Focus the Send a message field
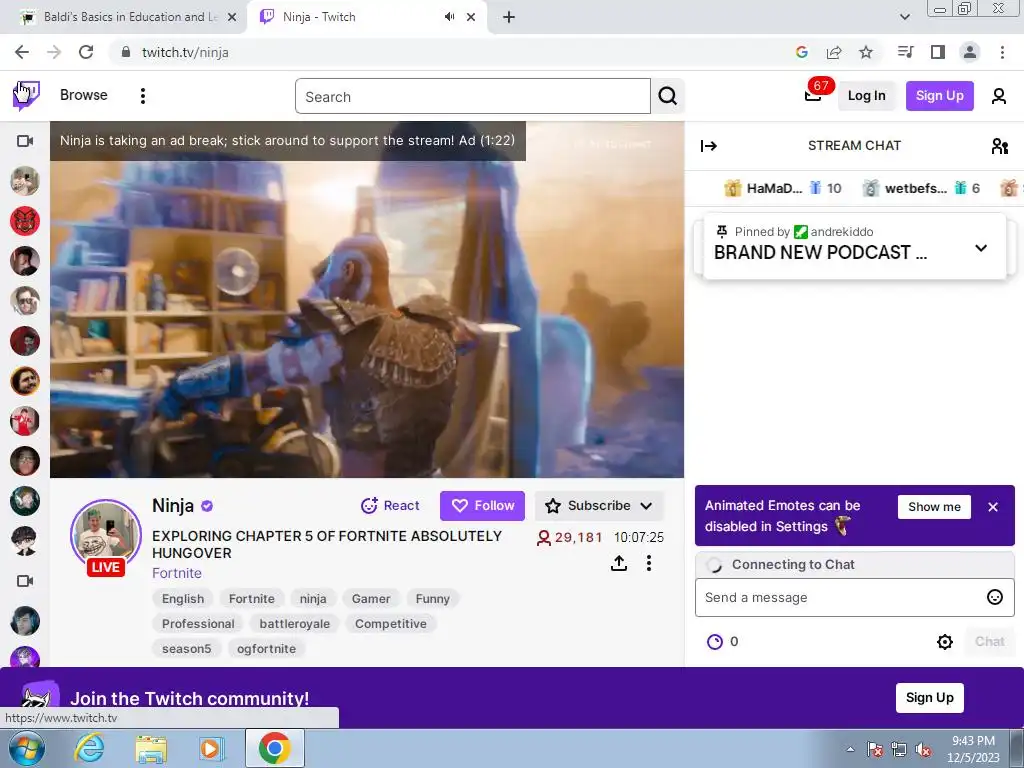The image size is (1024, 768). pos(854,598)
